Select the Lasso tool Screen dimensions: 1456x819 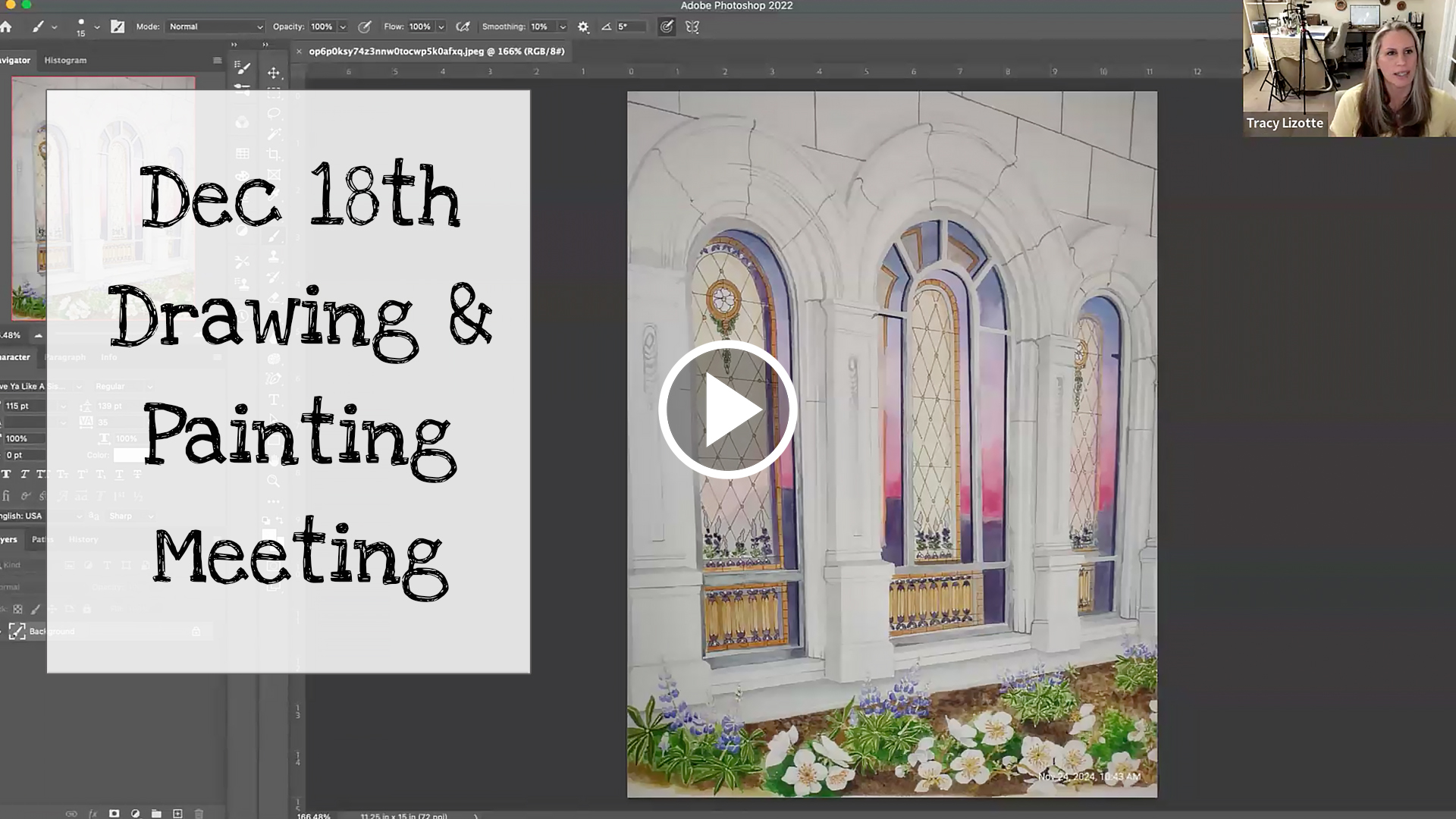(x=274, y=114)
